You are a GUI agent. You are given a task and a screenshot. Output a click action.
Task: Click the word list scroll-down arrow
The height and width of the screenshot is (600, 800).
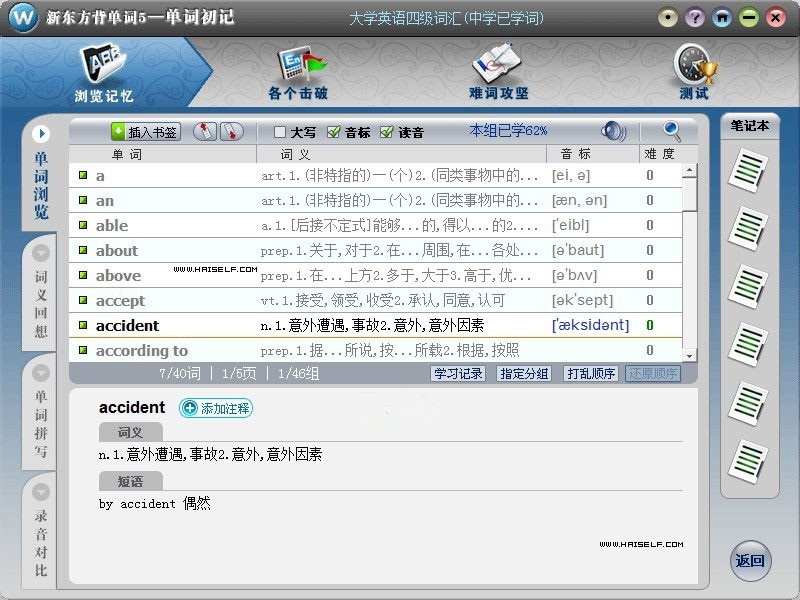coord(689,356)
